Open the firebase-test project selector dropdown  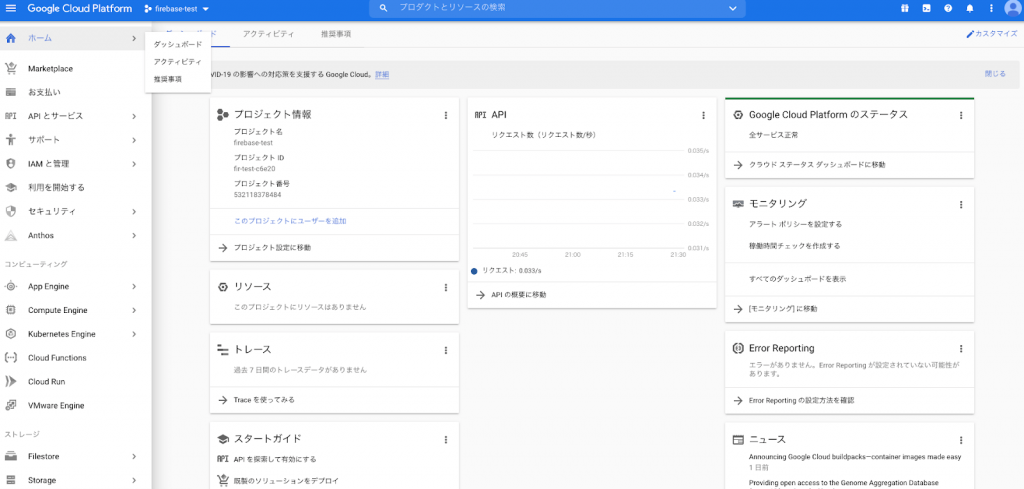[x=177, y=9]
